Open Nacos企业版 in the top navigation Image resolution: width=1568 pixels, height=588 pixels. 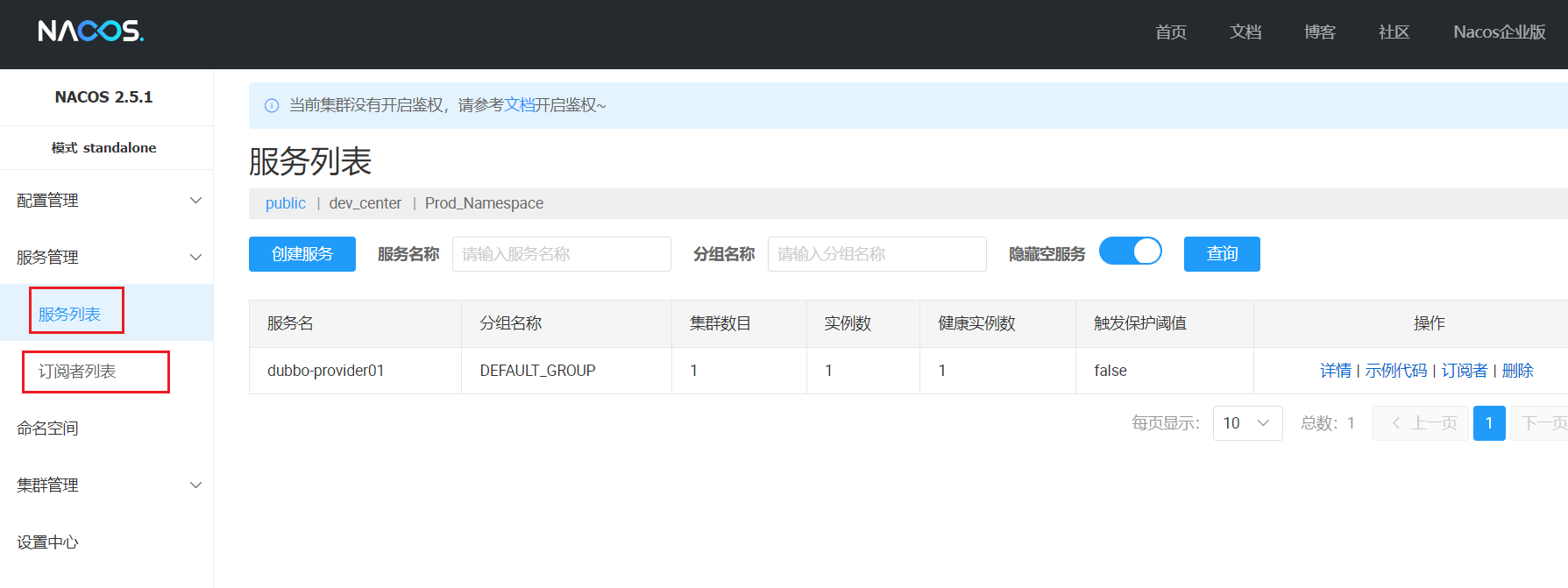click(x=1499, y=32)
